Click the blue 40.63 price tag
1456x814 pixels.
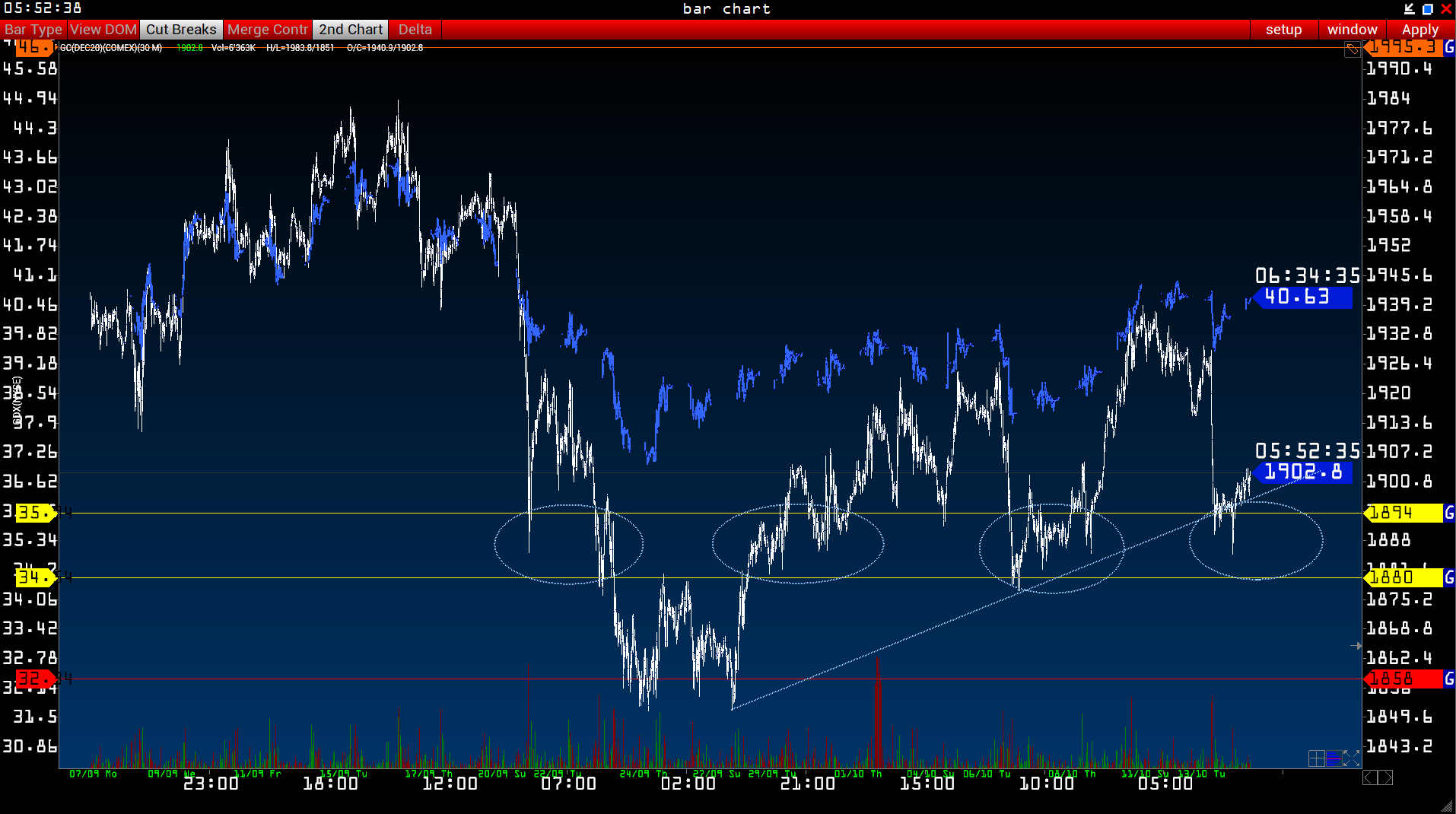(x=1302, y=297)
